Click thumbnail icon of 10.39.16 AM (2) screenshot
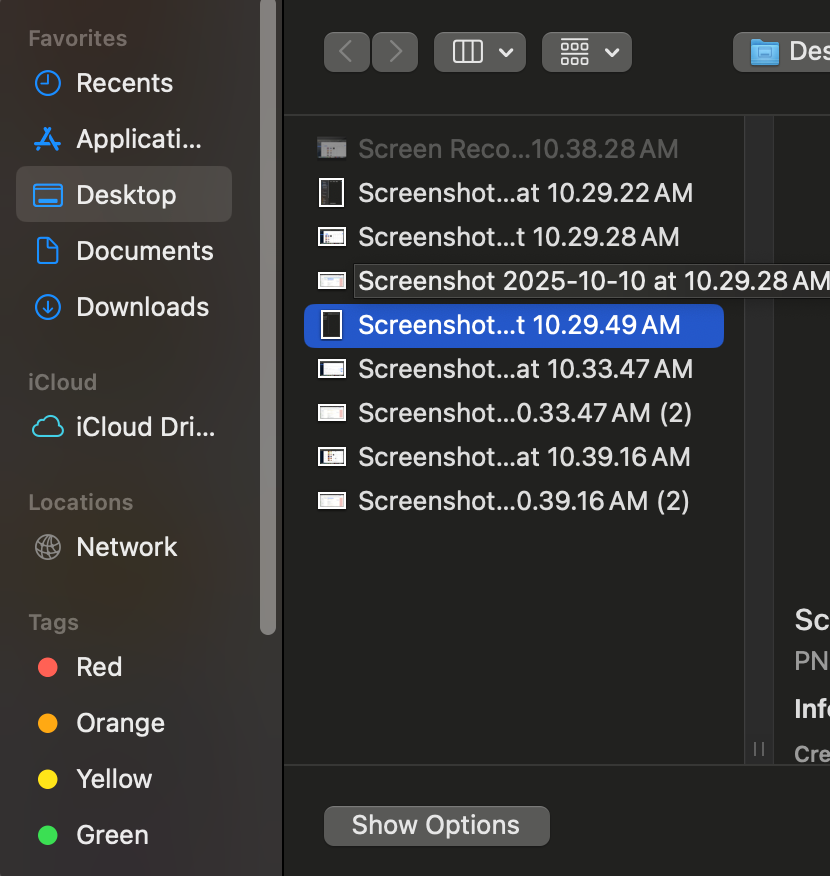 (331, 501)
